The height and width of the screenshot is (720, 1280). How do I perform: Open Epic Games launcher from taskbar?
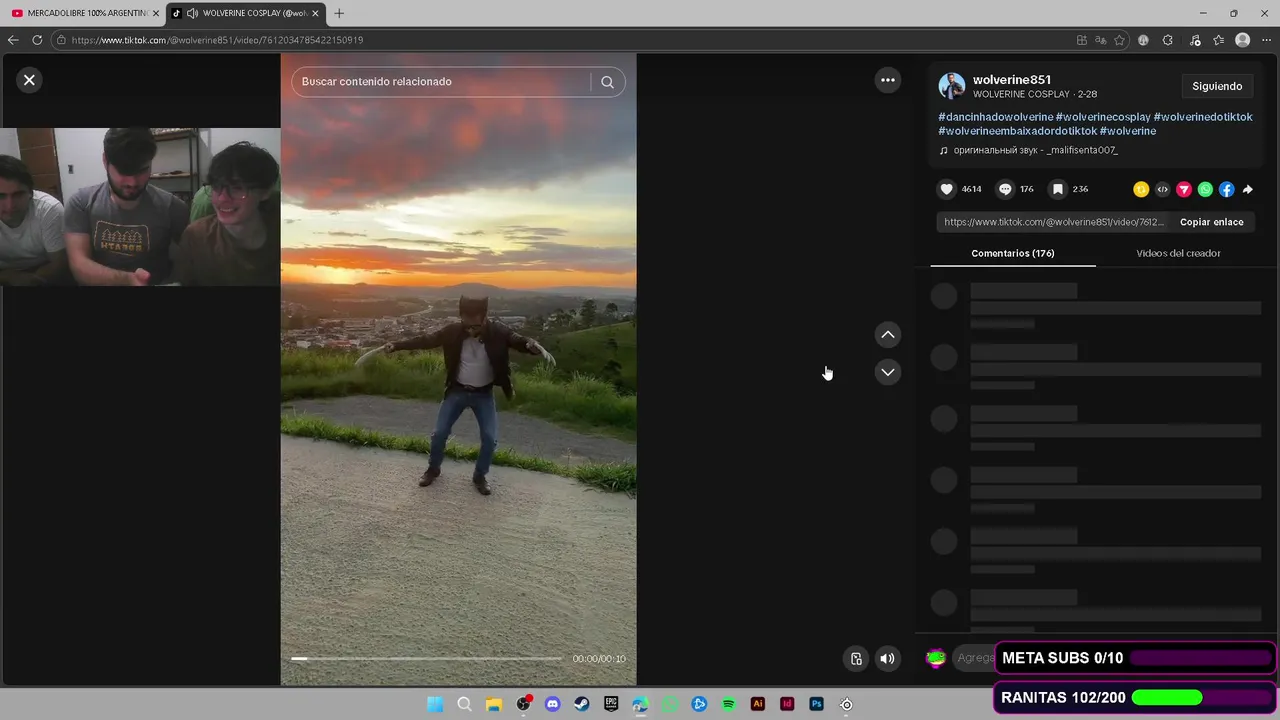click(611, 704)
